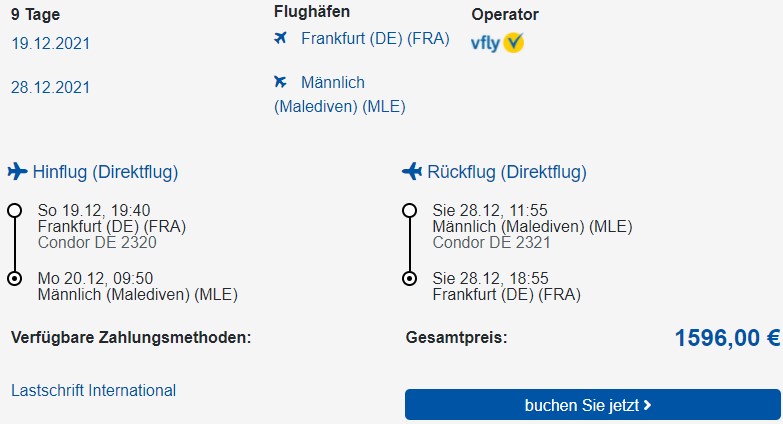
Task: Click the Rückflug airplane icon
Action: 412,171
